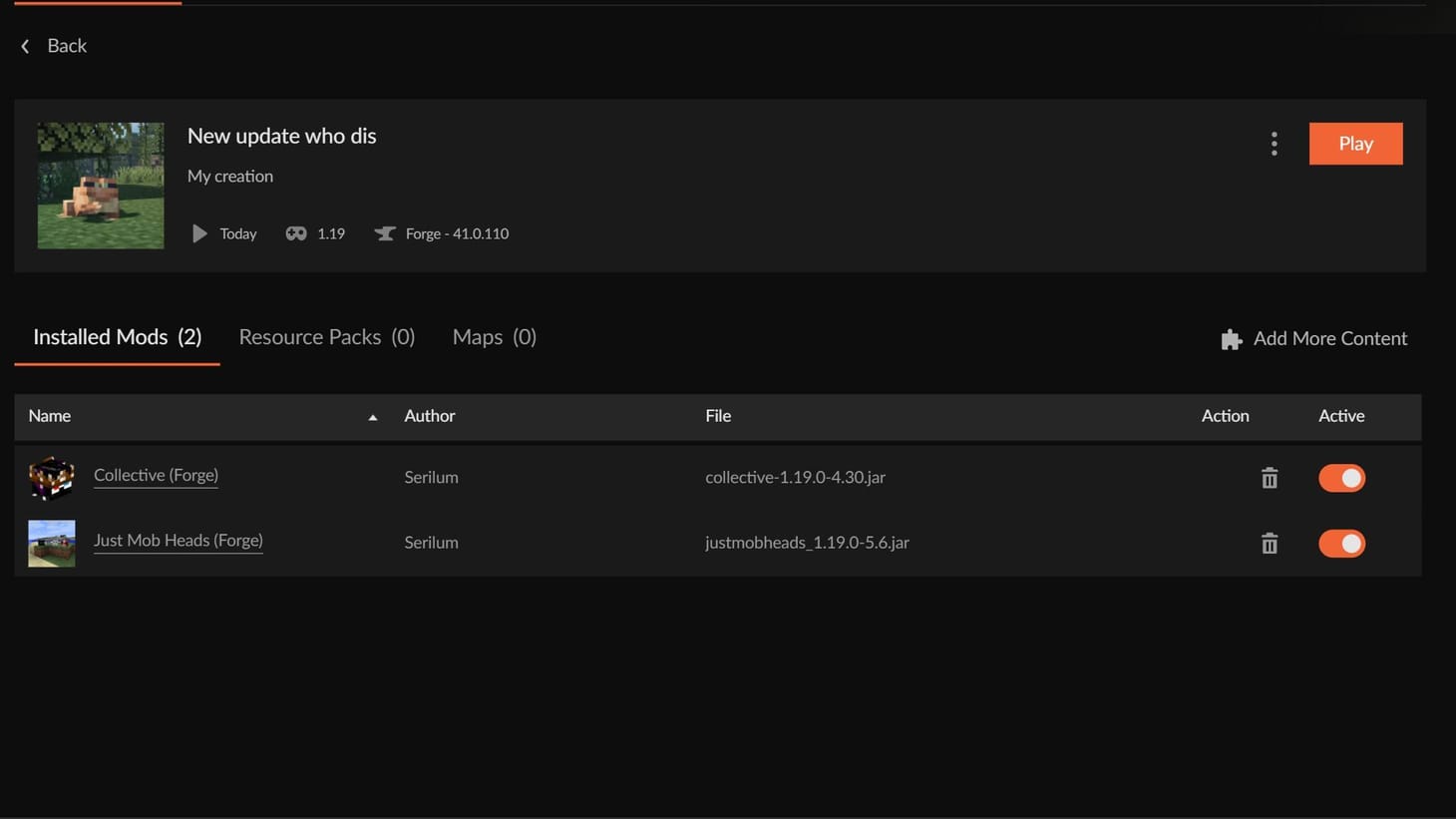The width and height of the screenshot is (1456, 819).
Task: Click the game controller version icon
Action: 296,233
